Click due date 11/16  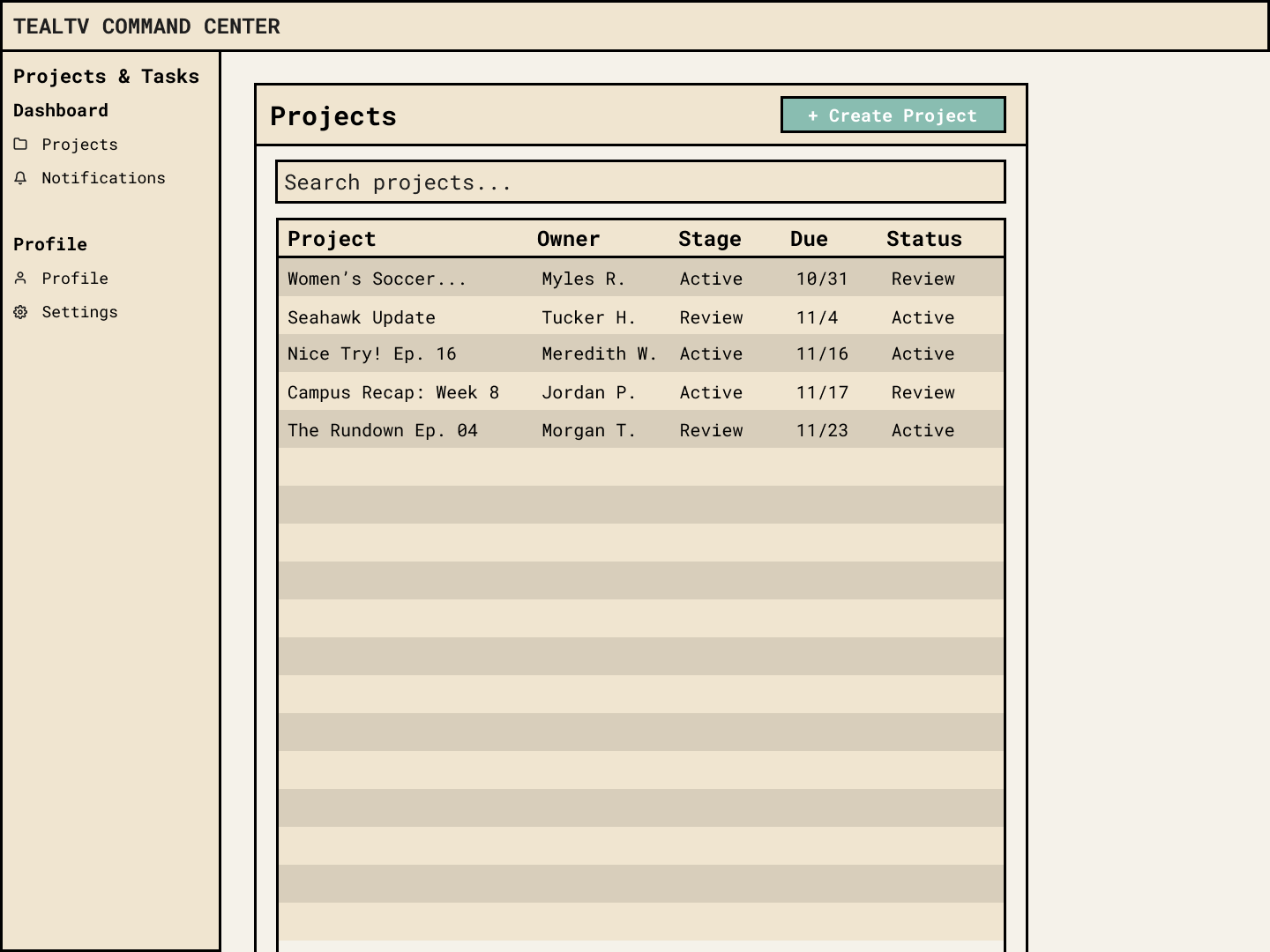[822, 354]
